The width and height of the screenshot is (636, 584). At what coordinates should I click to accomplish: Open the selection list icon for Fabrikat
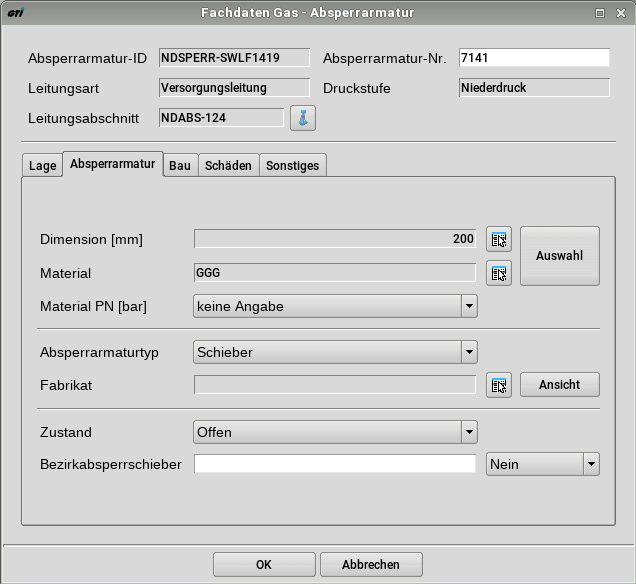tap(498, 385)
